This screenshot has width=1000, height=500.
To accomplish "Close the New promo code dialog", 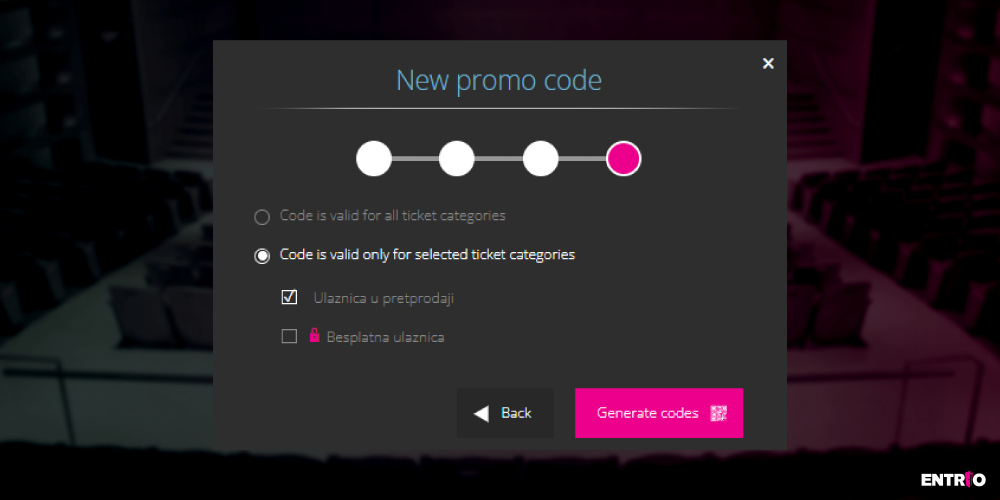I will (768, 63).
